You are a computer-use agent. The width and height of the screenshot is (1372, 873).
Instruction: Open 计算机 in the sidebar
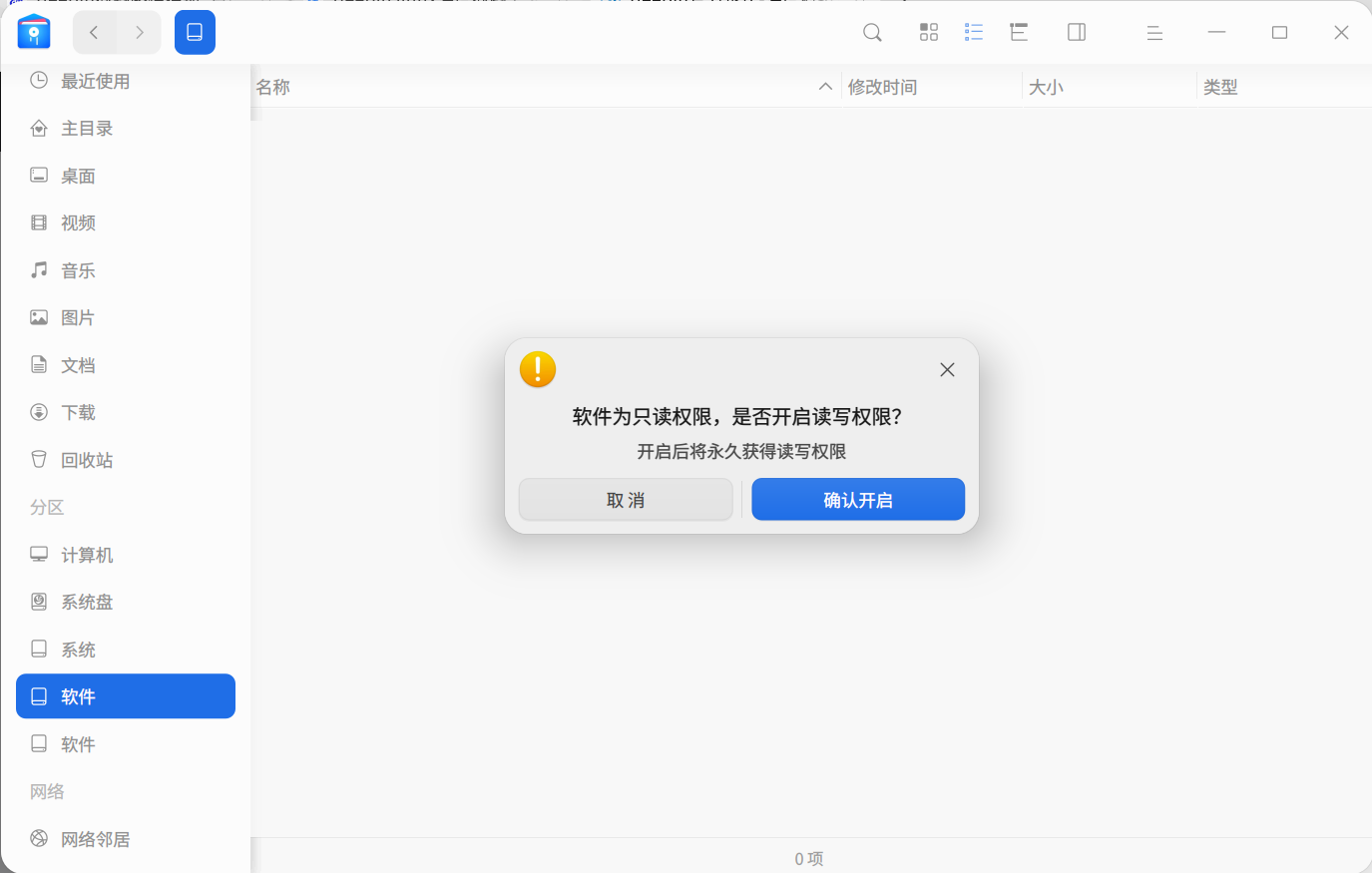126,555
